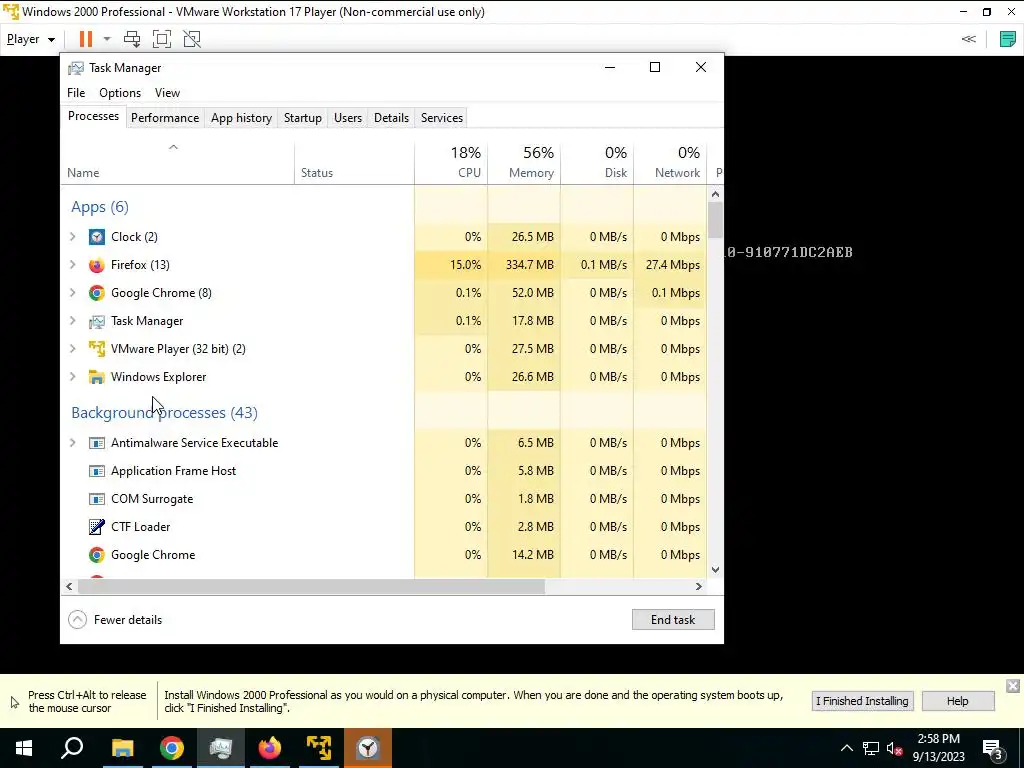Toggle Unity mode icon in VMware toolbar
This screenshot has height=768, width=1024.
coord(192,39)
